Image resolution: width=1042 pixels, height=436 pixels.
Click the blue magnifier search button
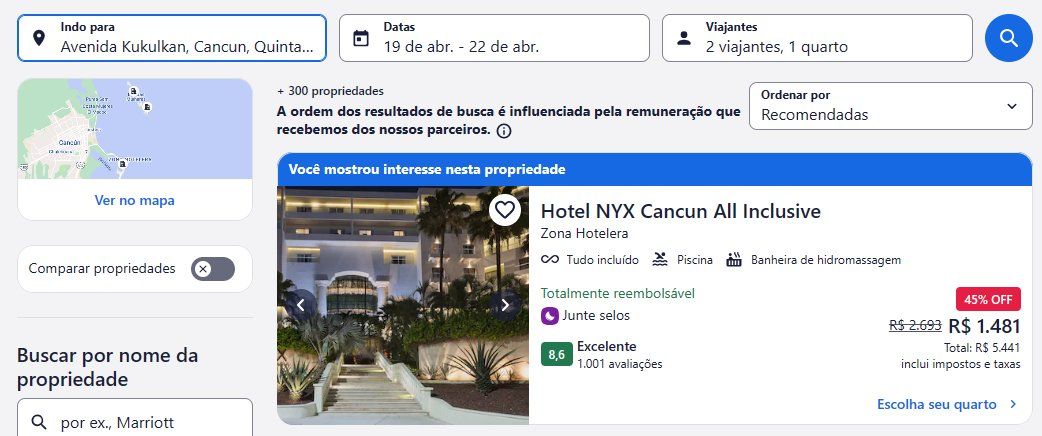tap(1008, 38)
